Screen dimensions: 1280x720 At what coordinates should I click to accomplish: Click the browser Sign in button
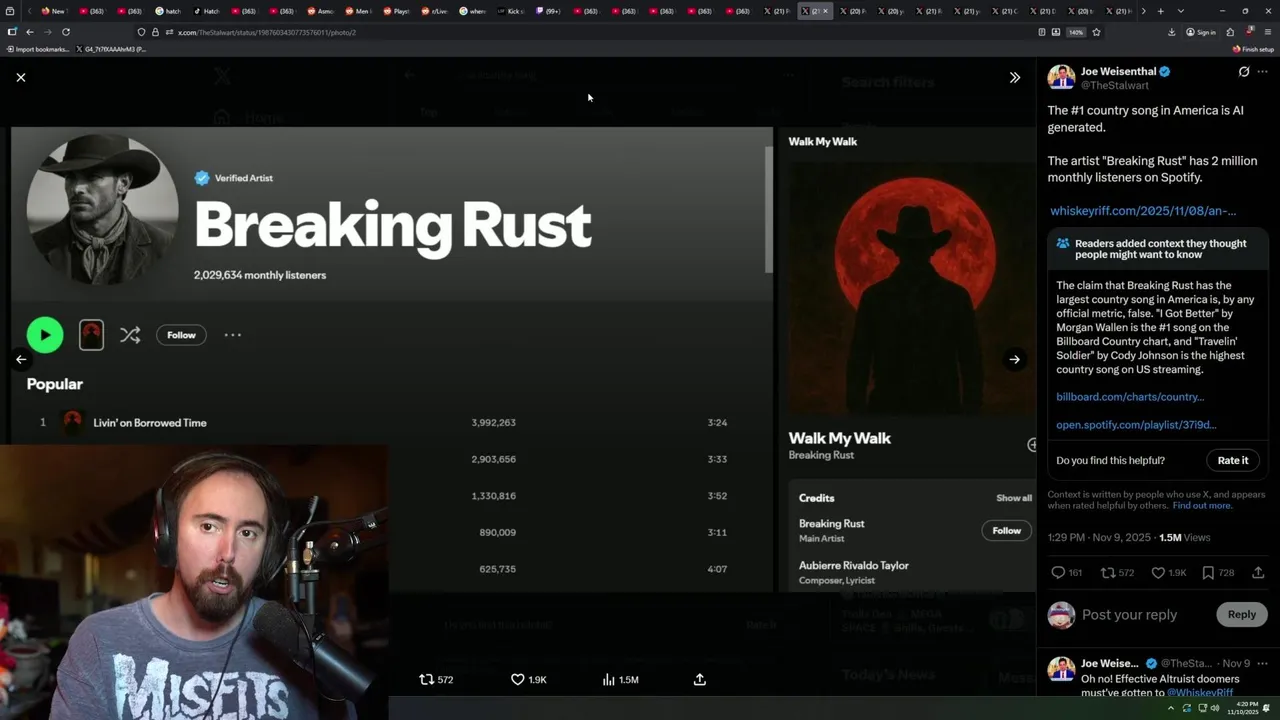[1201, 32]
